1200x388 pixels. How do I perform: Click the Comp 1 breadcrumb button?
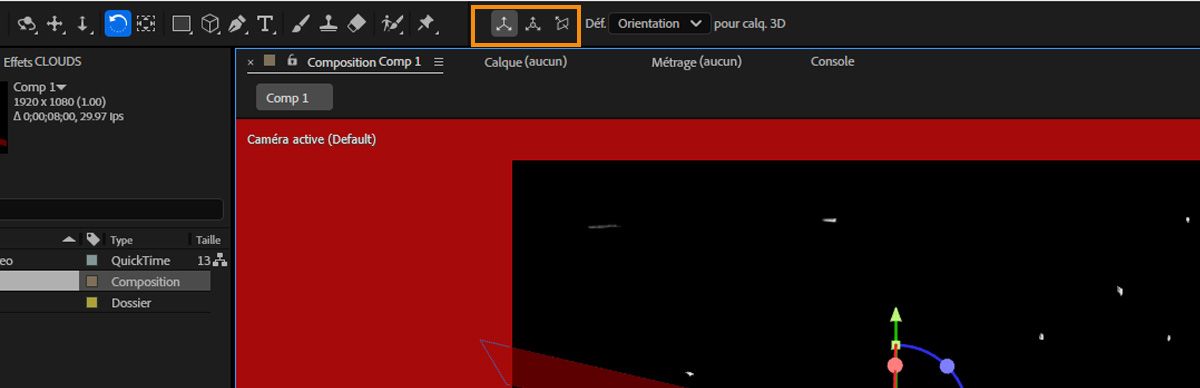click(294, 98)
